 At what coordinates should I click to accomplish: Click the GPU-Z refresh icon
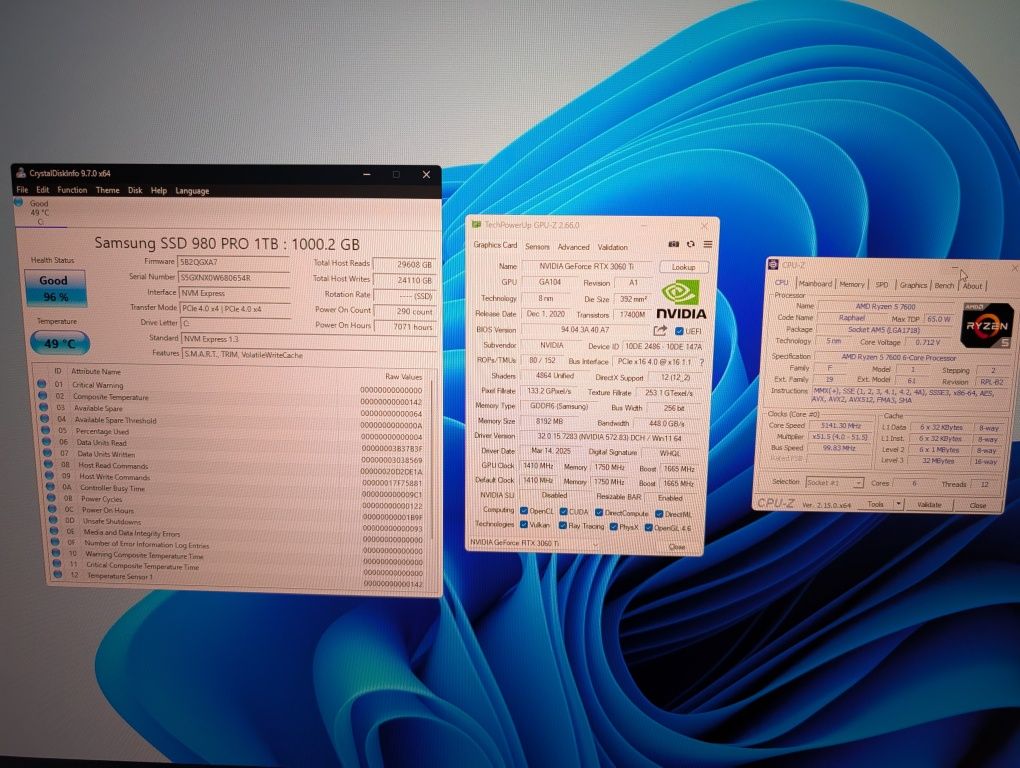[690, 245]
